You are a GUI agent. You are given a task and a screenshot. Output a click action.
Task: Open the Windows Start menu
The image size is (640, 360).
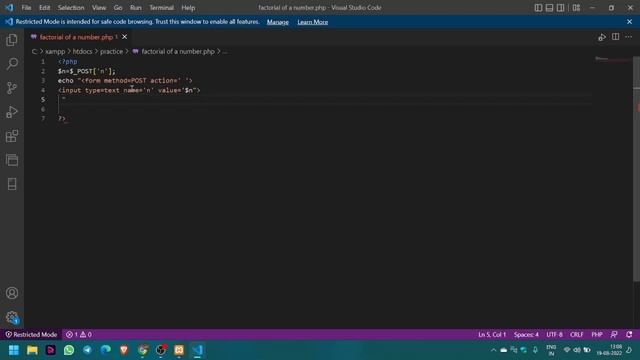tap(14, 350)
